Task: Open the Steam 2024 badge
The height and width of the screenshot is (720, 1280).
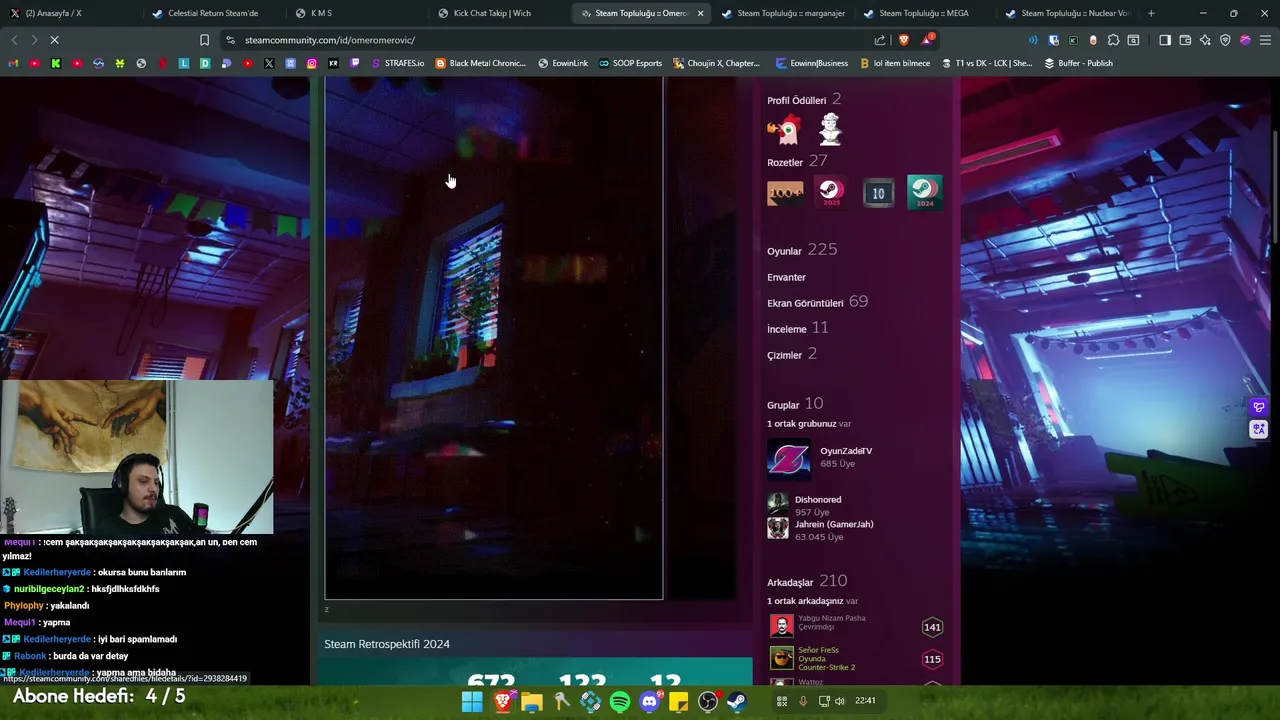Action: click(924, 192)
